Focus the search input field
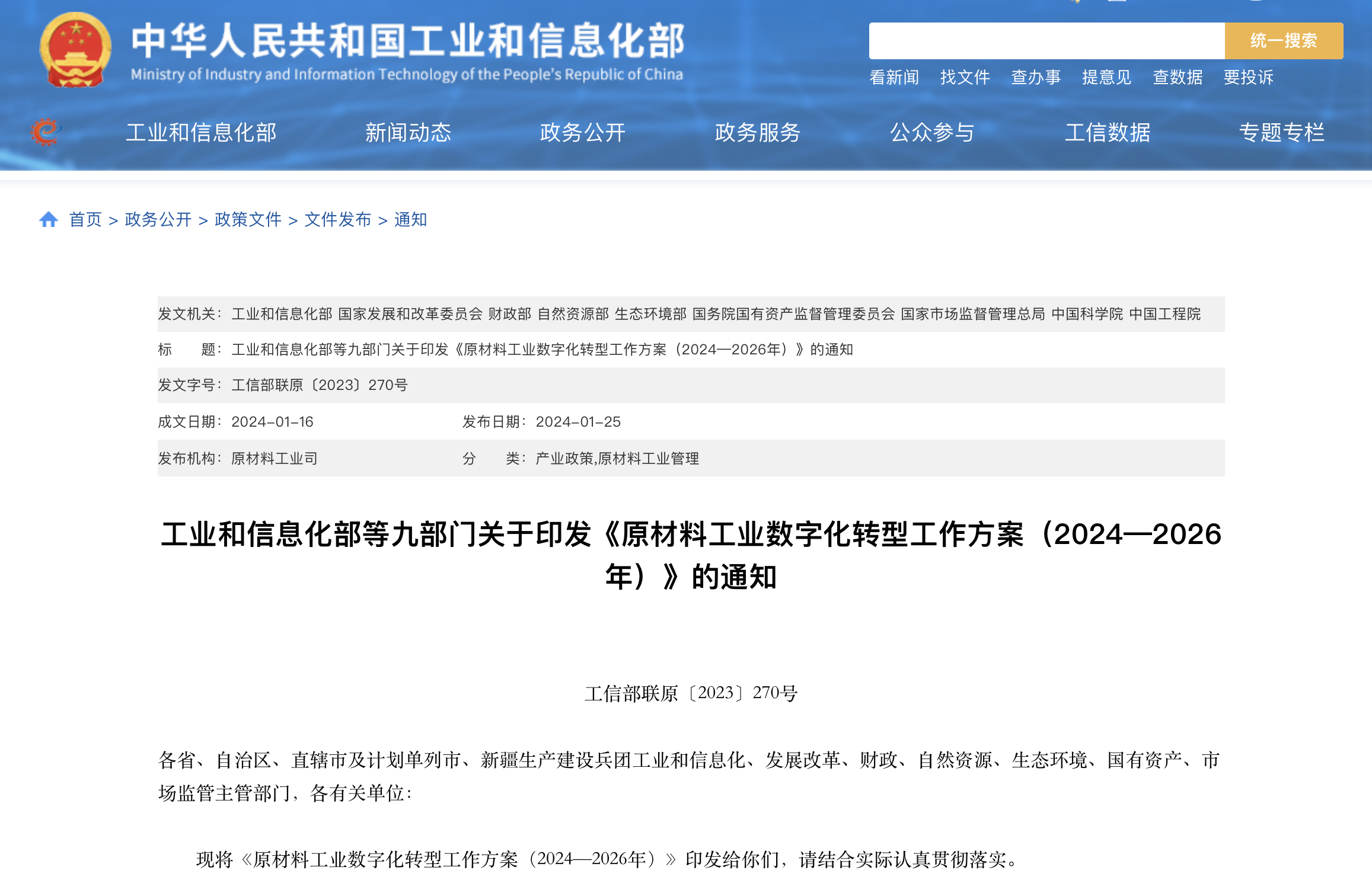Image resolution: width=1372 pixels, height=896 pixels. 1046,41
